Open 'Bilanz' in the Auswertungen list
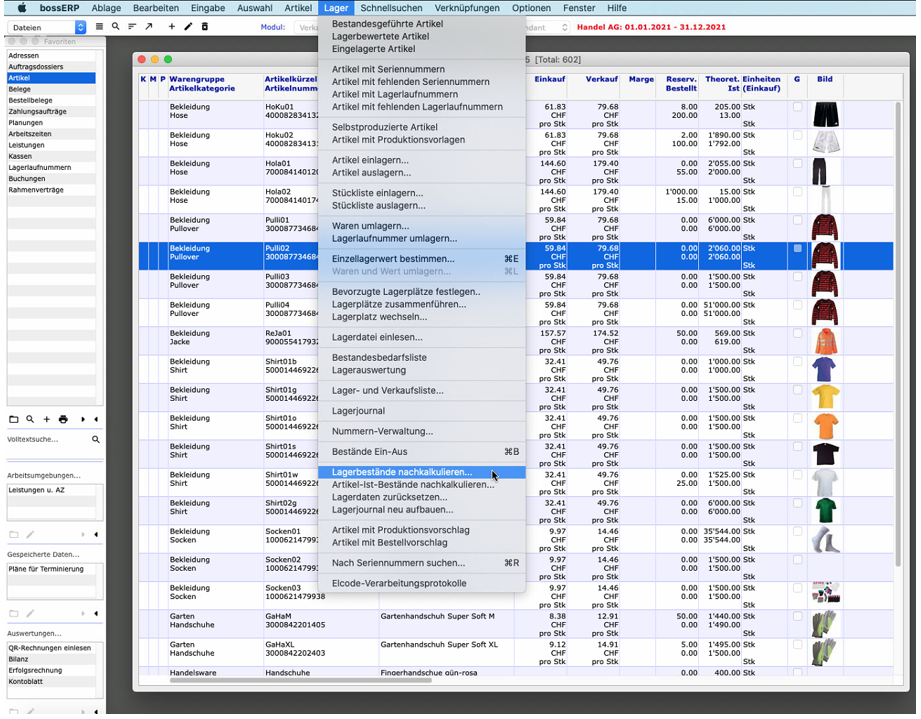 coord(19,659)
